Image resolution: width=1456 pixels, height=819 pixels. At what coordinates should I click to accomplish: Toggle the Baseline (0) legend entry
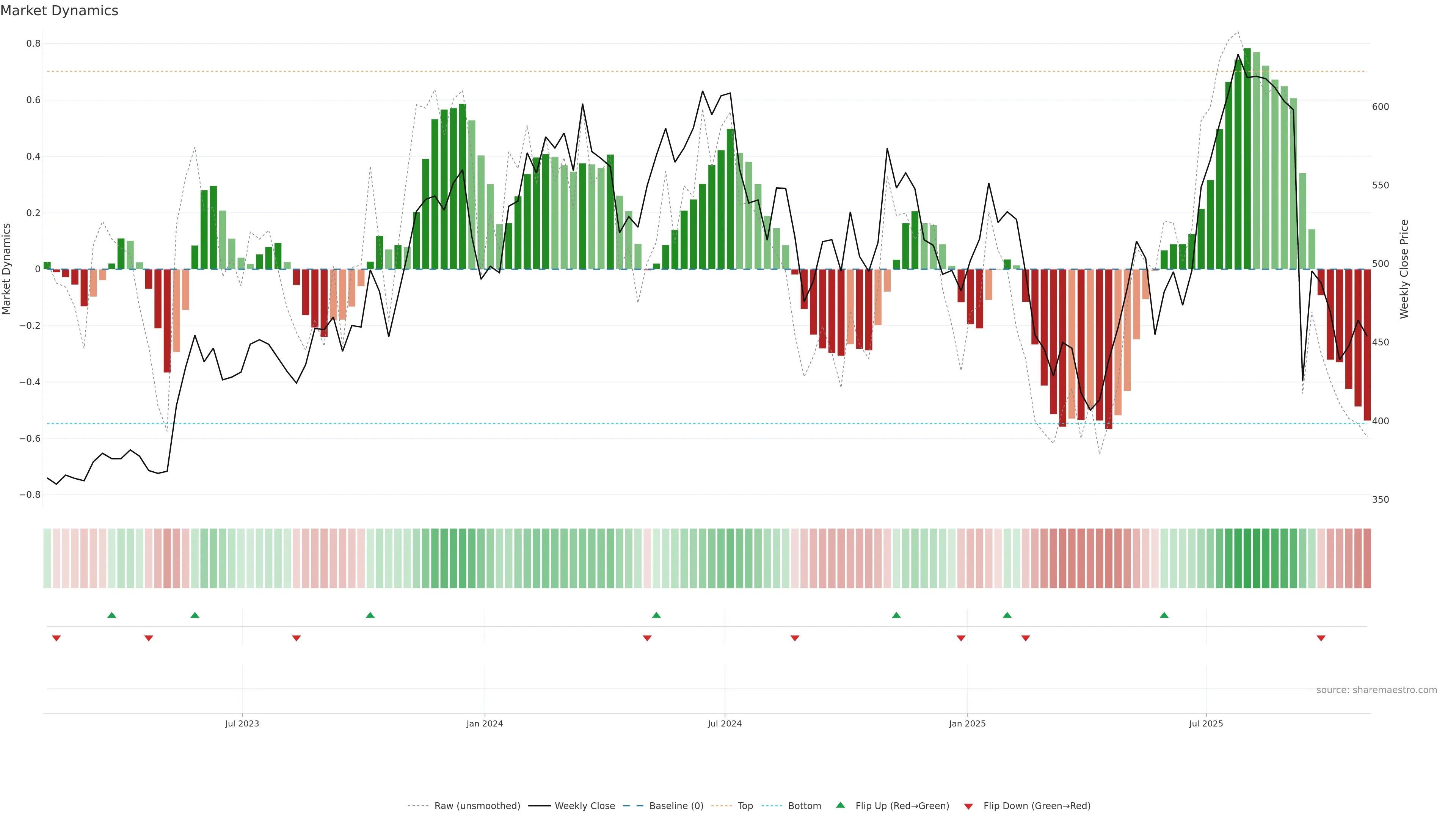click(676, 806)
